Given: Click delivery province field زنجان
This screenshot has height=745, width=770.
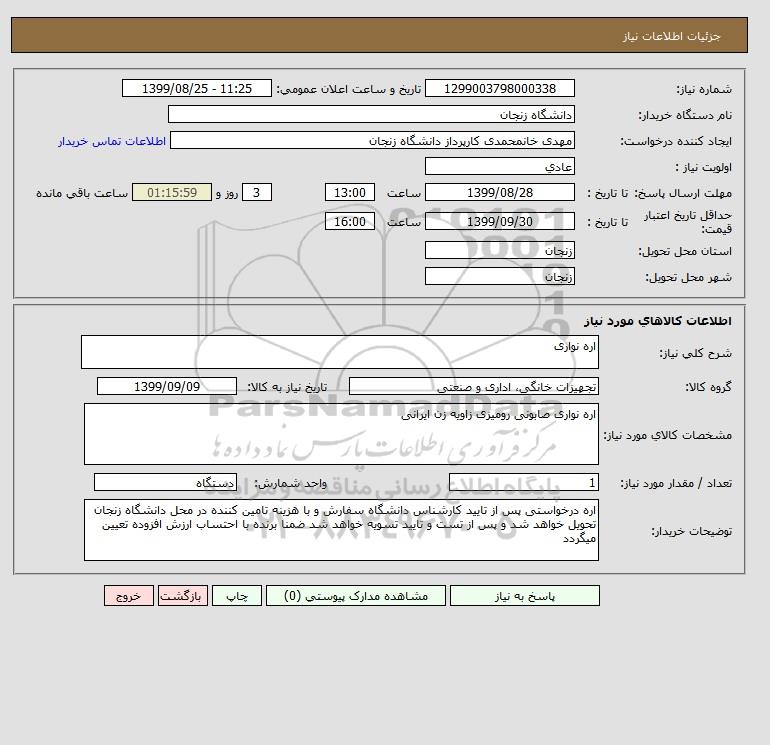Looking at the screenshot, I should click(499, 250).
